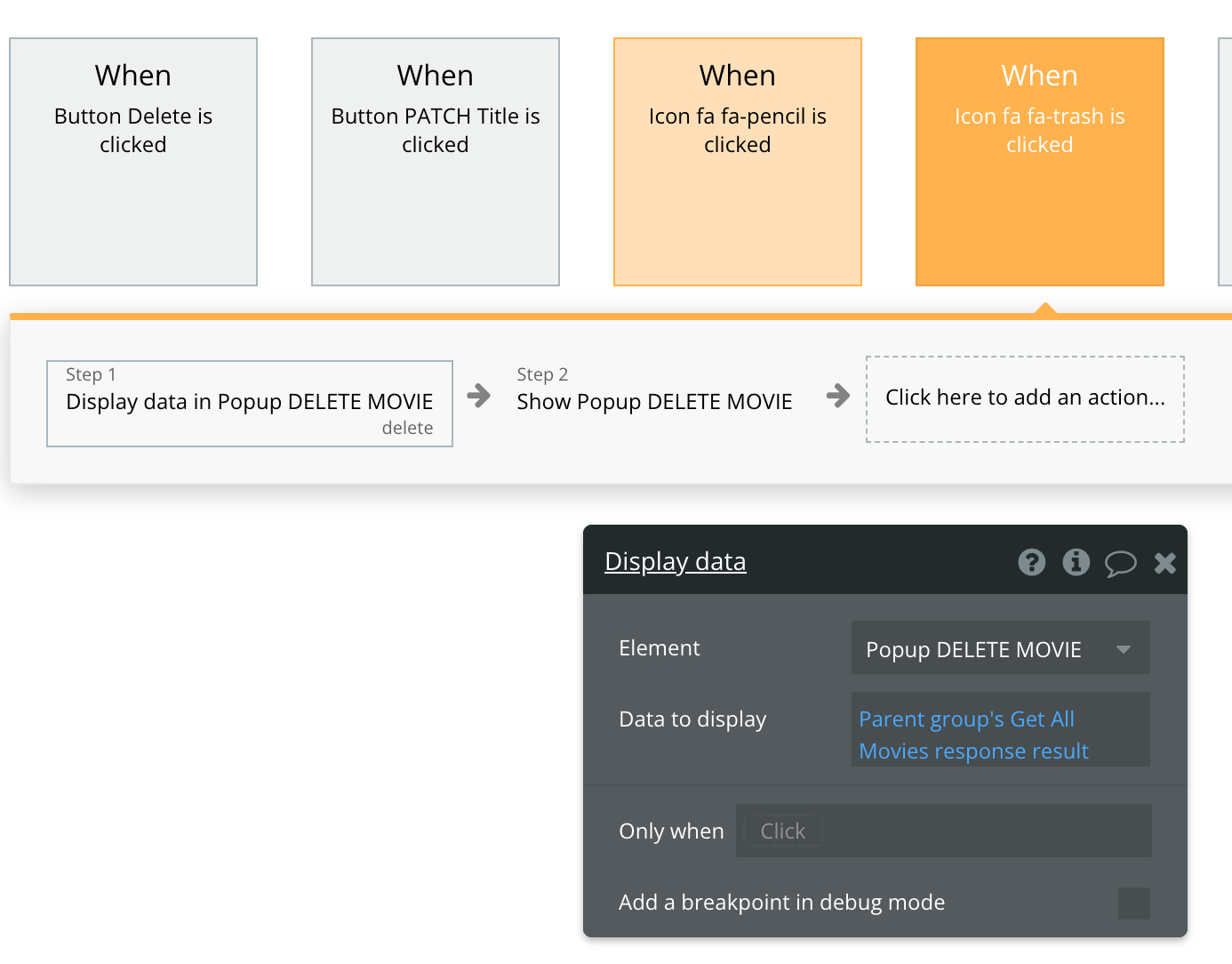Expand the Popup DELETE MOVIE element dropdown
The image size is (1232, 964).
(x=1000, y=648)
